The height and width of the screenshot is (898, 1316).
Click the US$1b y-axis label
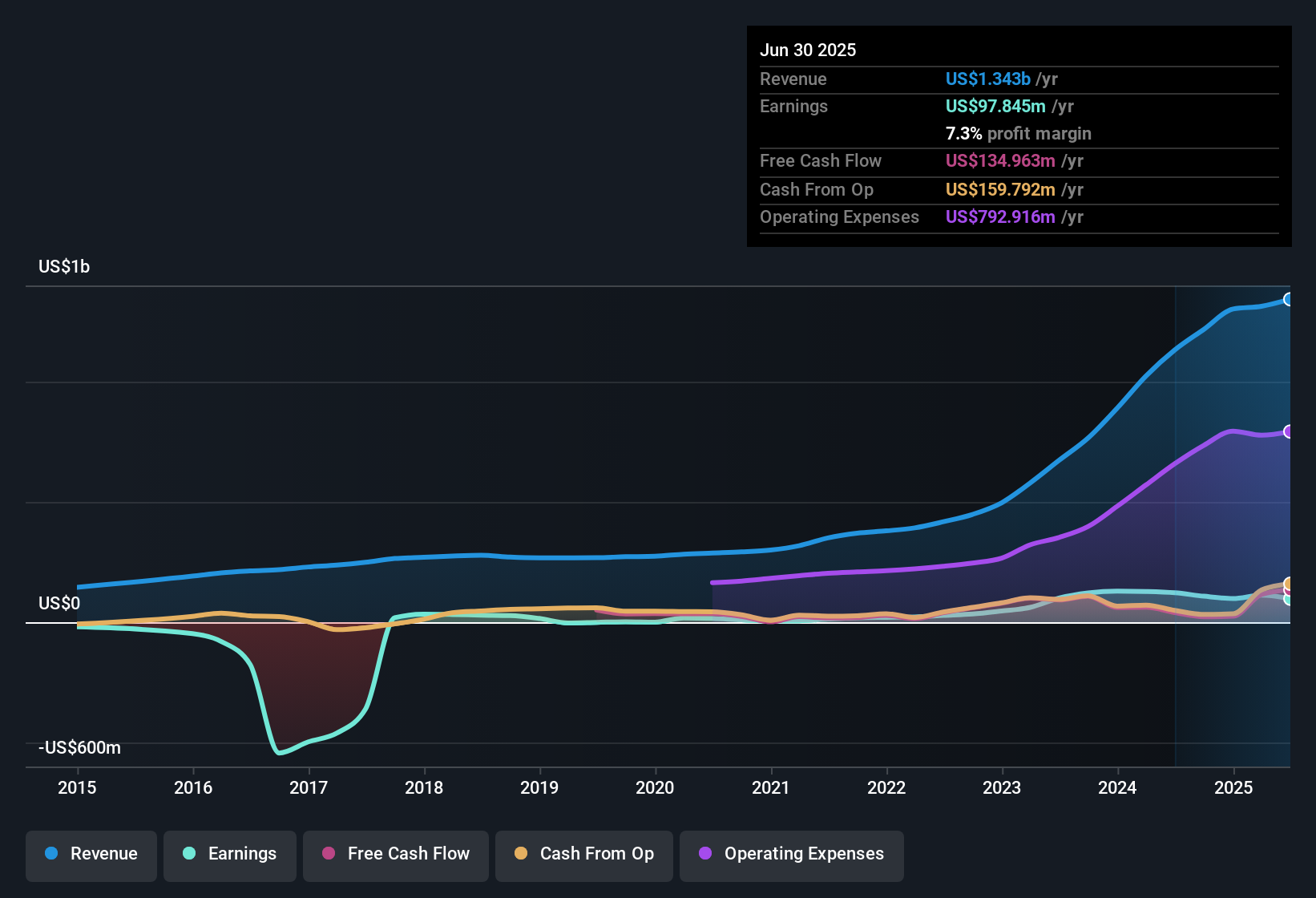coord(64,266)
